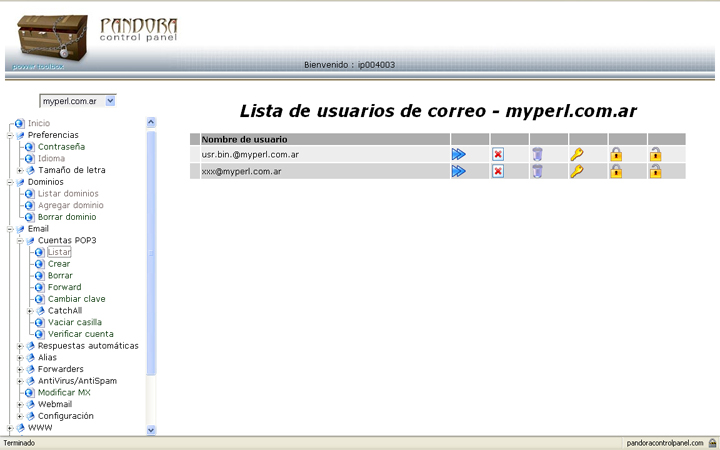
Task: Click the trash can icon for usr.bin.@myperl.com.ar
Action: point(537,154)
